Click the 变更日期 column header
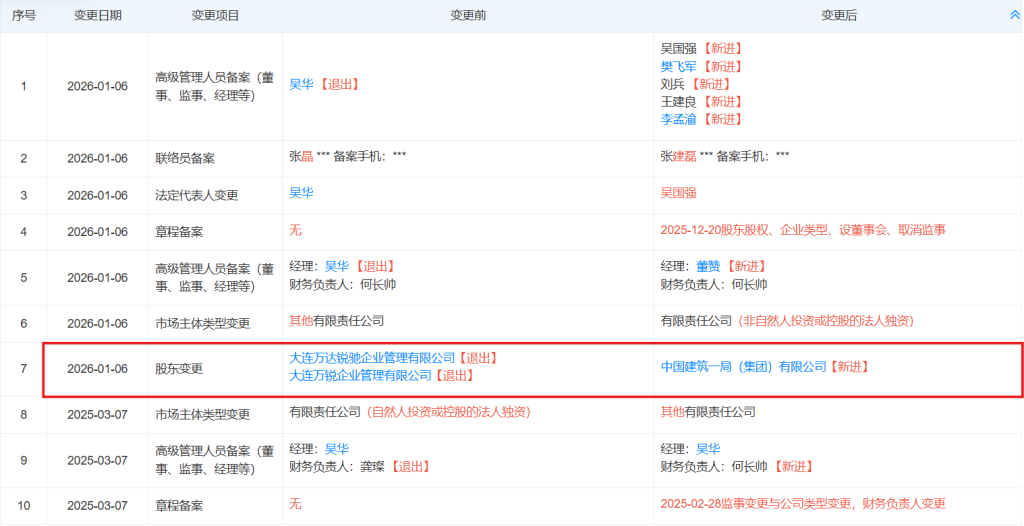Screen dimensions: 1024x526 [98, 16]
